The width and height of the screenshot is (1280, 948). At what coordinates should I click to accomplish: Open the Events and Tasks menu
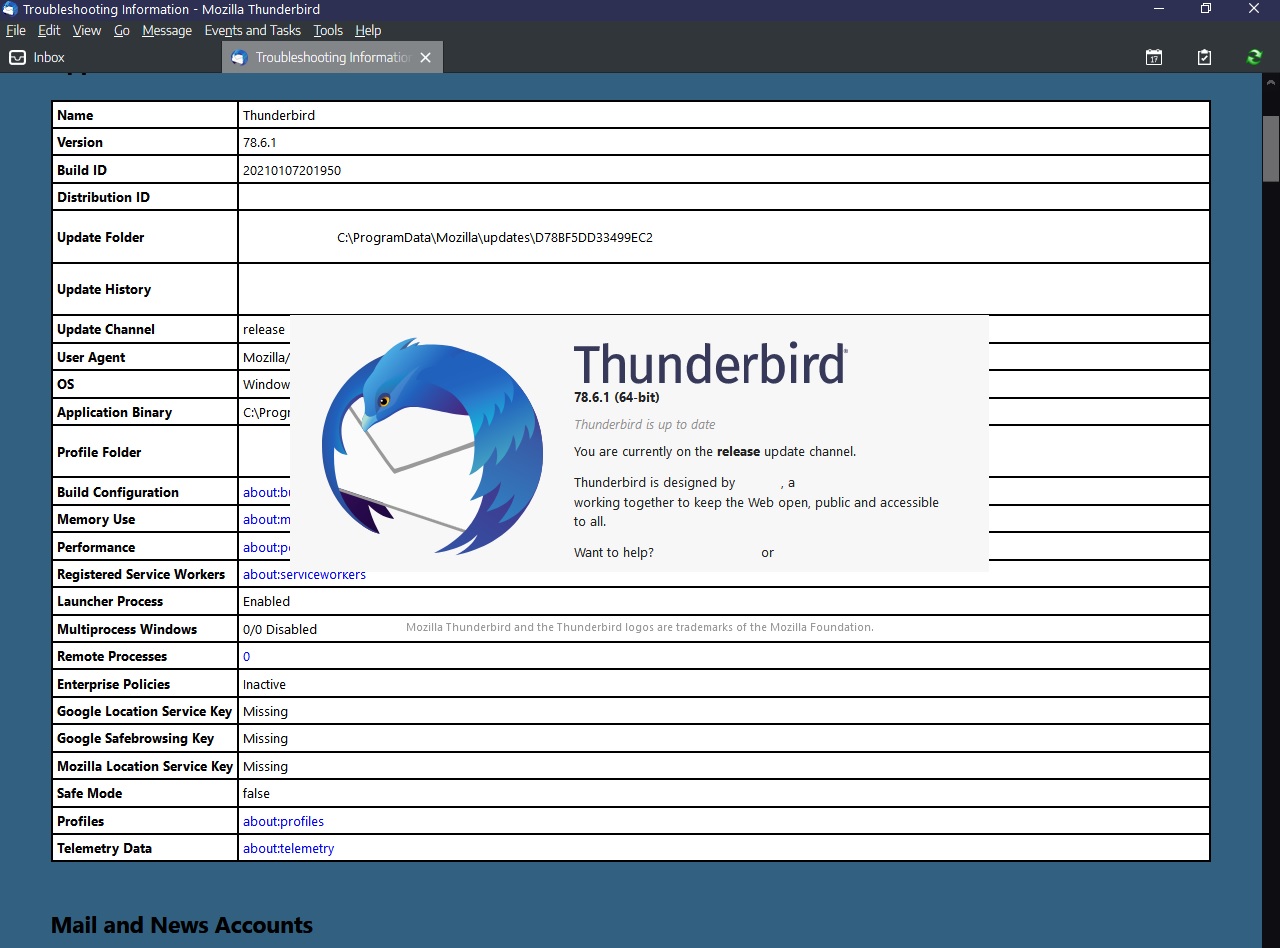252,31
